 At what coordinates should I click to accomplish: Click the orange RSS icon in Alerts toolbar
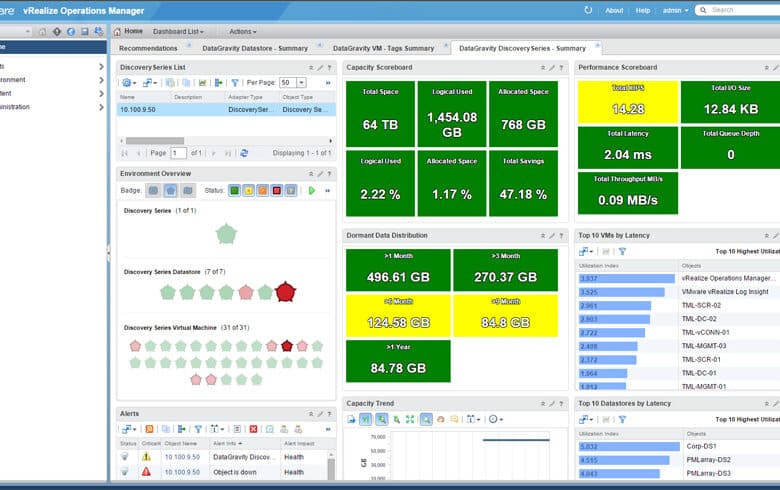click(x=149, y=429)
